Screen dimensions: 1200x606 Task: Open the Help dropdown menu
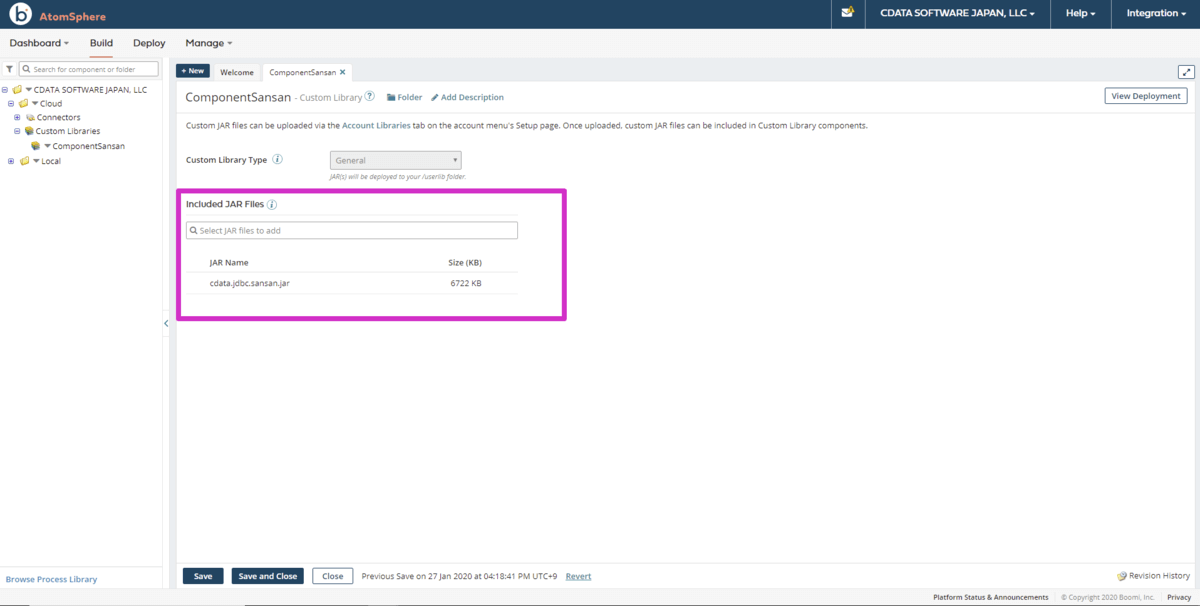[x=1081, y=14]
